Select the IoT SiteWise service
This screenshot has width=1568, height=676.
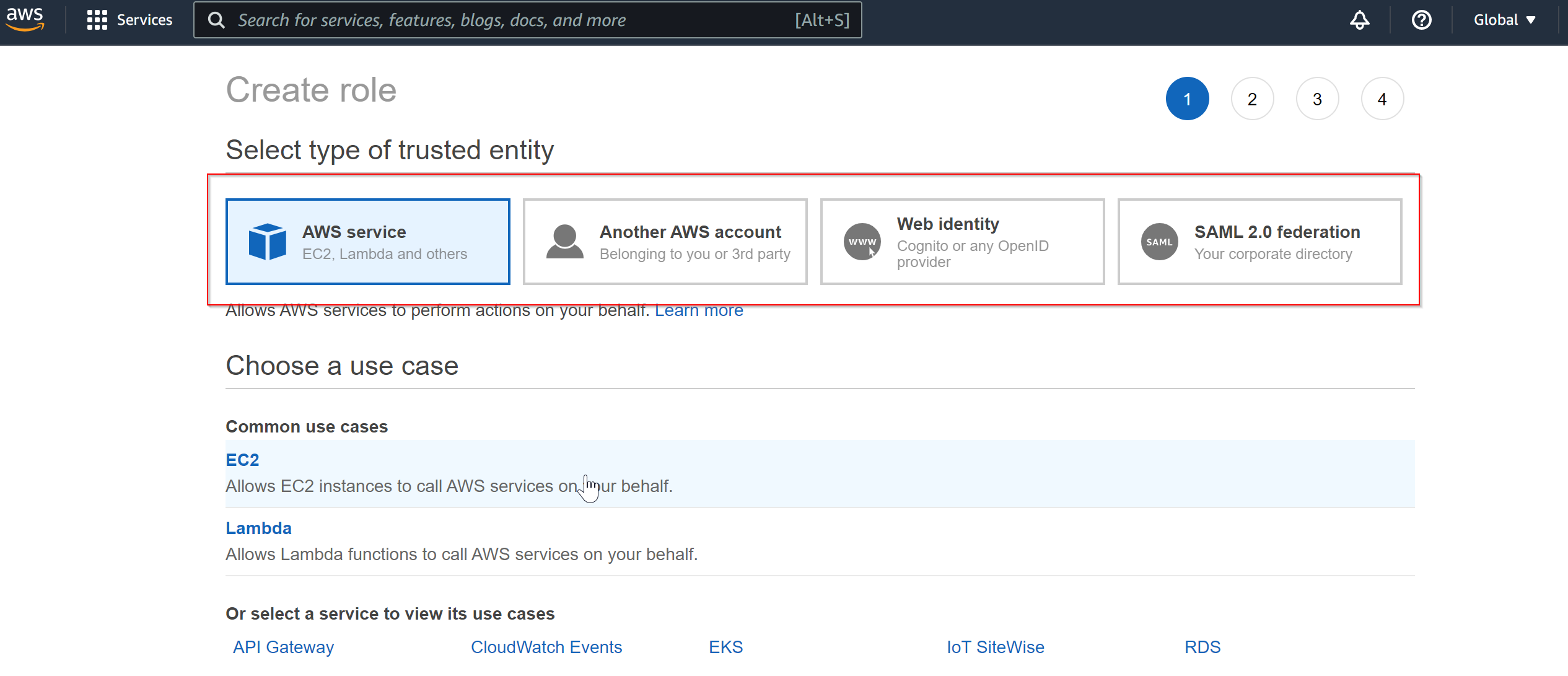point(995,647)
